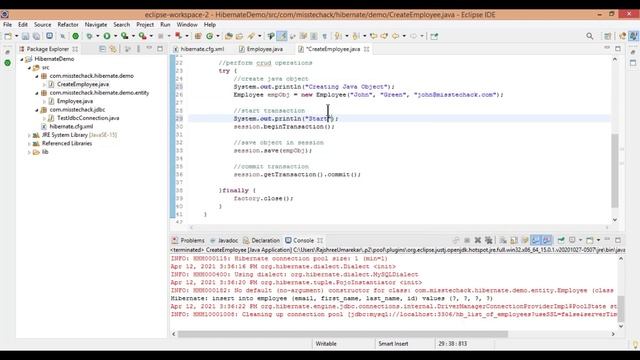This screenshot has width=640, height=360.
Task: Toggle Link with Editor in Package Explorer
Action: (x=113, y=49)
